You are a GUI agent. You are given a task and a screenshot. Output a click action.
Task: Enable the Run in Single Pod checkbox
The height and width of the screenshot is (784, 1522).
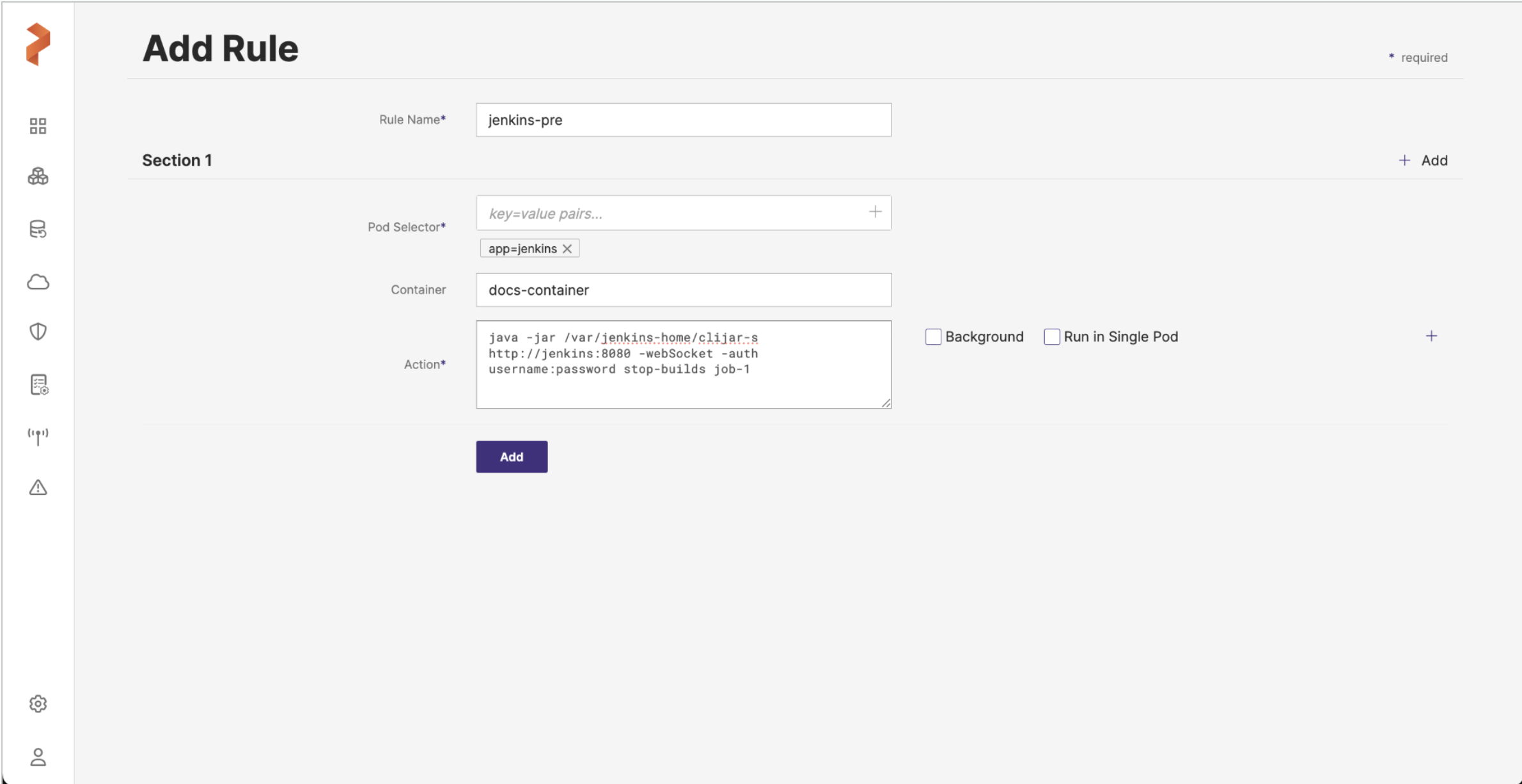(x=1051, y=337)
